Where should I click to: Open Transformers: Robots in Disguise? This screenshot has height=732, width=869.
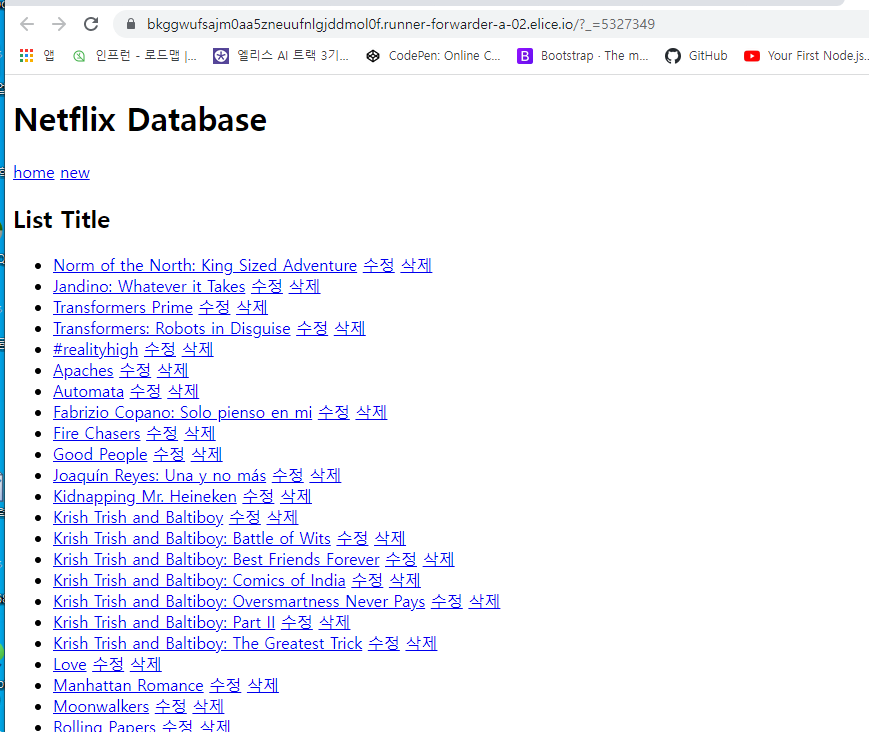point(172,329)
